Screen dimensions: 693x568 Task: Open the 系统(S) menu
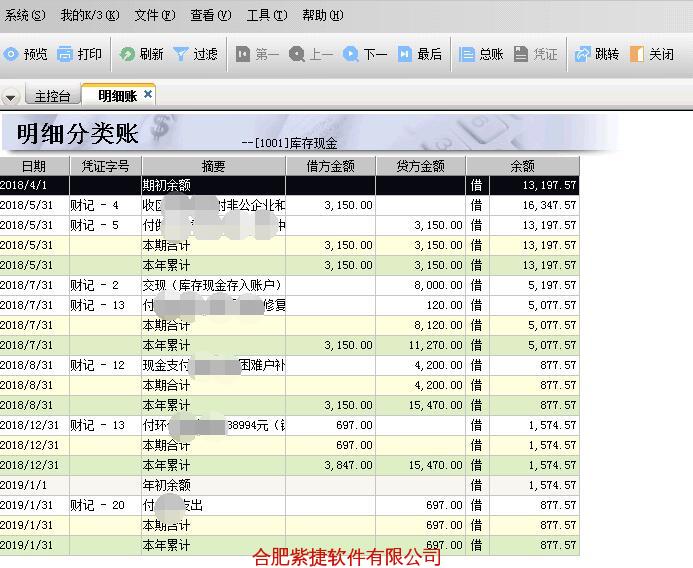click(x=25, y=15)
